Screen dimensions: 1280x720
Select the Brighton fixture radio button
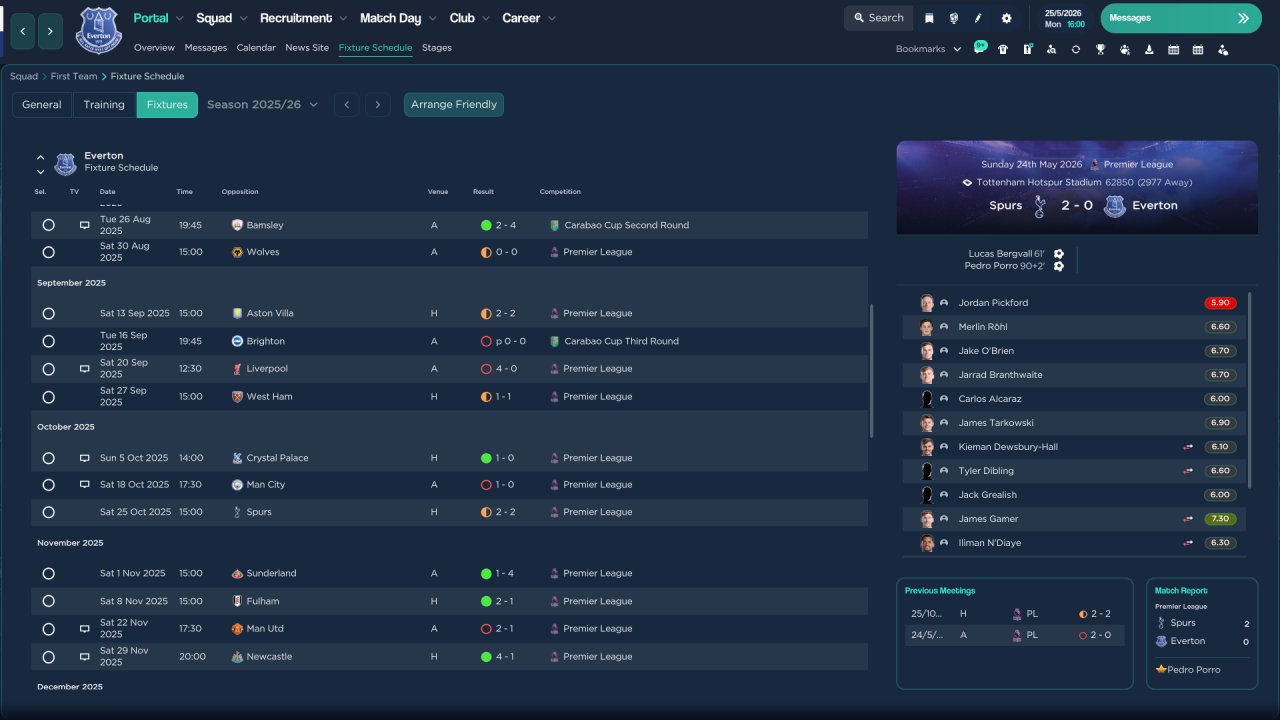48,342
